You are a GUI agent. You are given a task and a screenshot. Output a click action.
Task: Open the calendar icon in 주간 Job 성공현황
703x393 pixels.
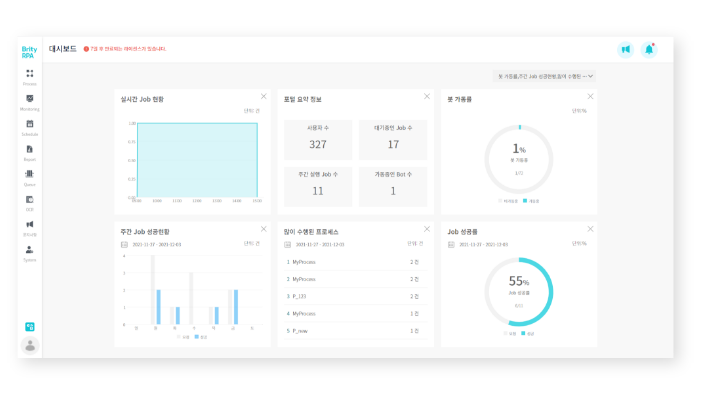click(124, 245)
